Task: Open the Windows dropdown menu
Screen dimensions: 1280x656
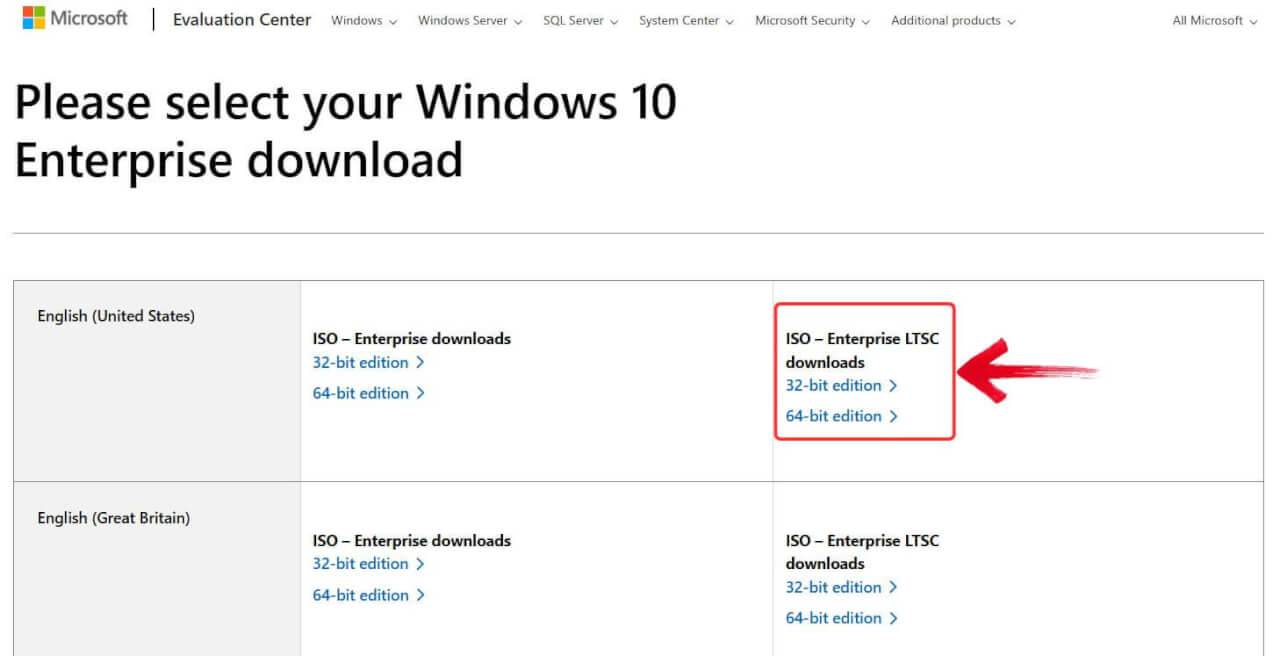Action: [x=362, y=20]
